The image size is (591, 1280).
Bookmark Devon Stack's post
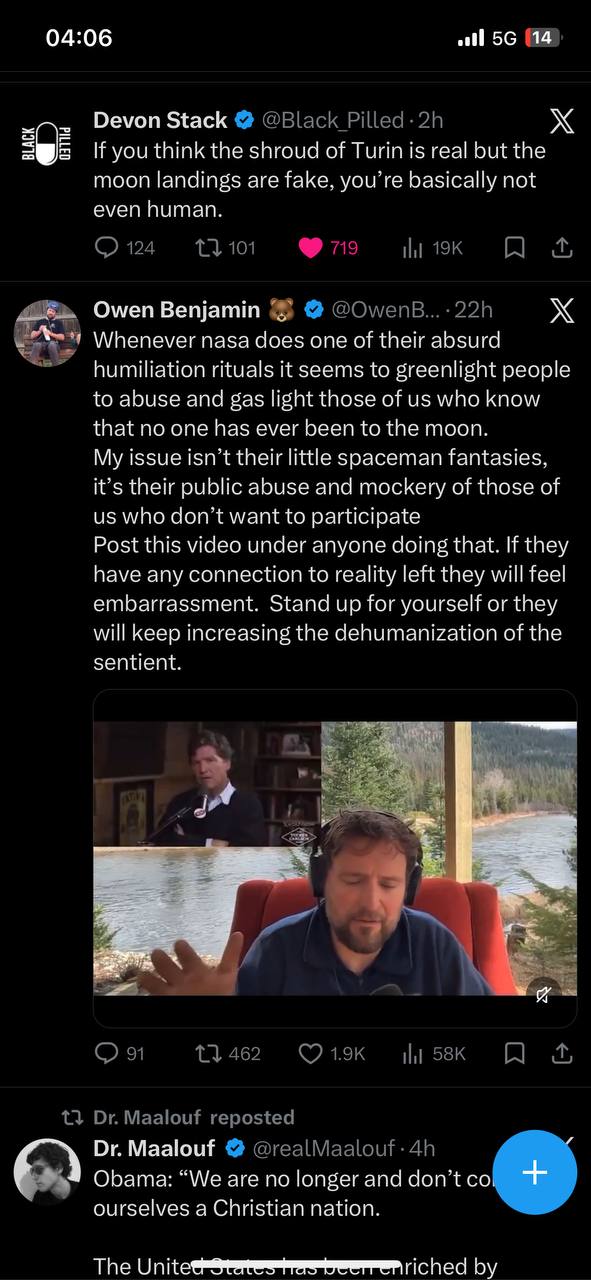pyautogui.click(x=514, y=247)
